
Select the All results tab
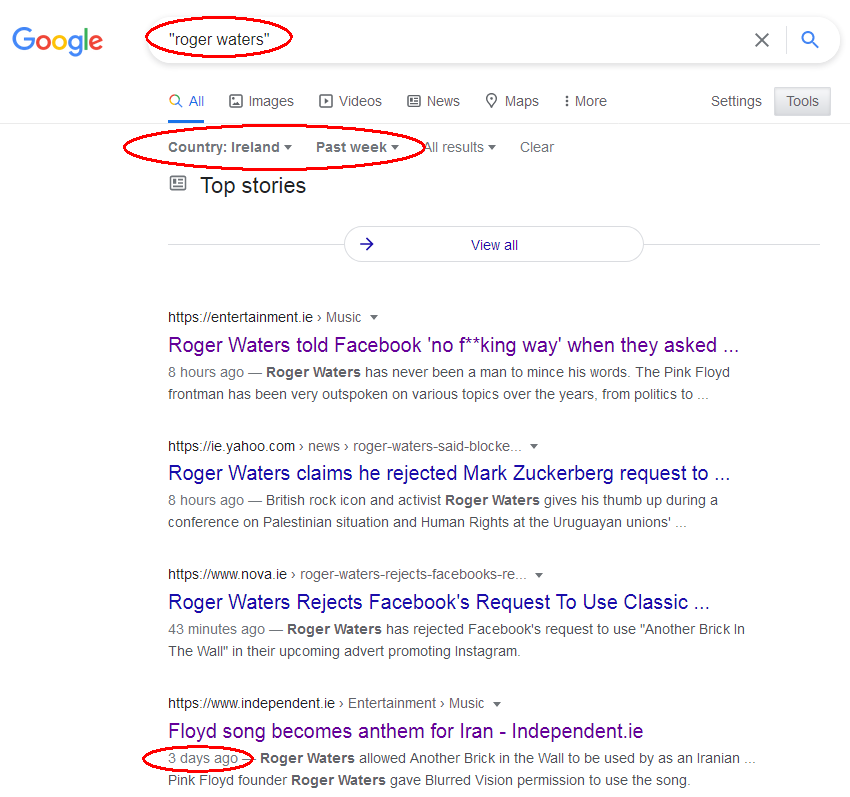[186, 101]
